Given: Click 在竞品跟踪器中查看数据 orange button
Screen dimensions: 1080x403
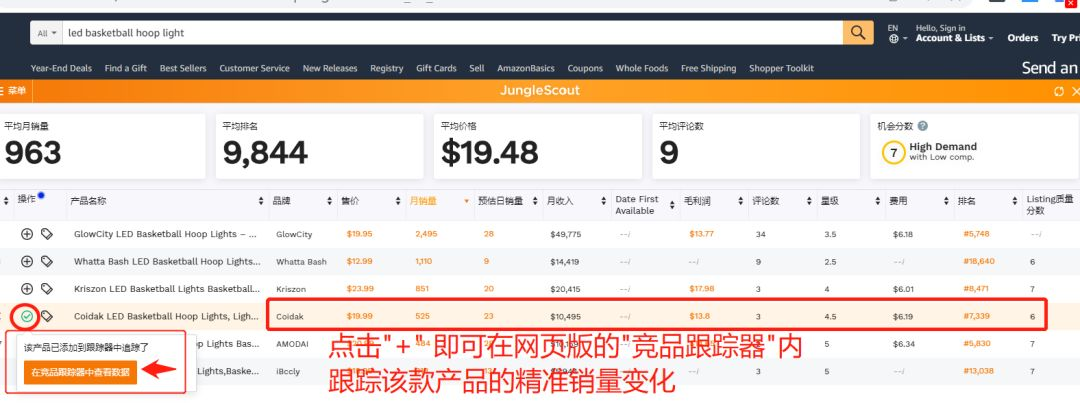Looking at the screenshot, I should [x=81, y=372].
